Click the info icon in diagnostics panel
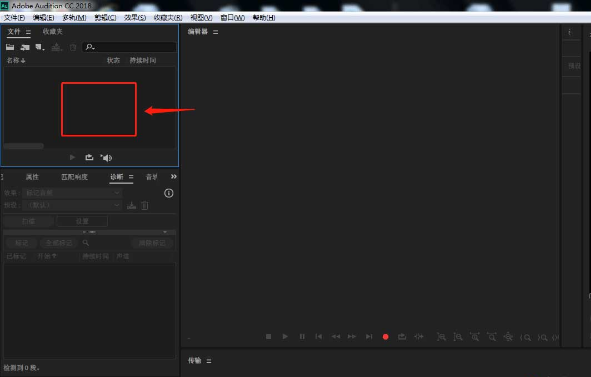Image resolution: width=591 pixels, height=377 pixels. click(168, 193)
